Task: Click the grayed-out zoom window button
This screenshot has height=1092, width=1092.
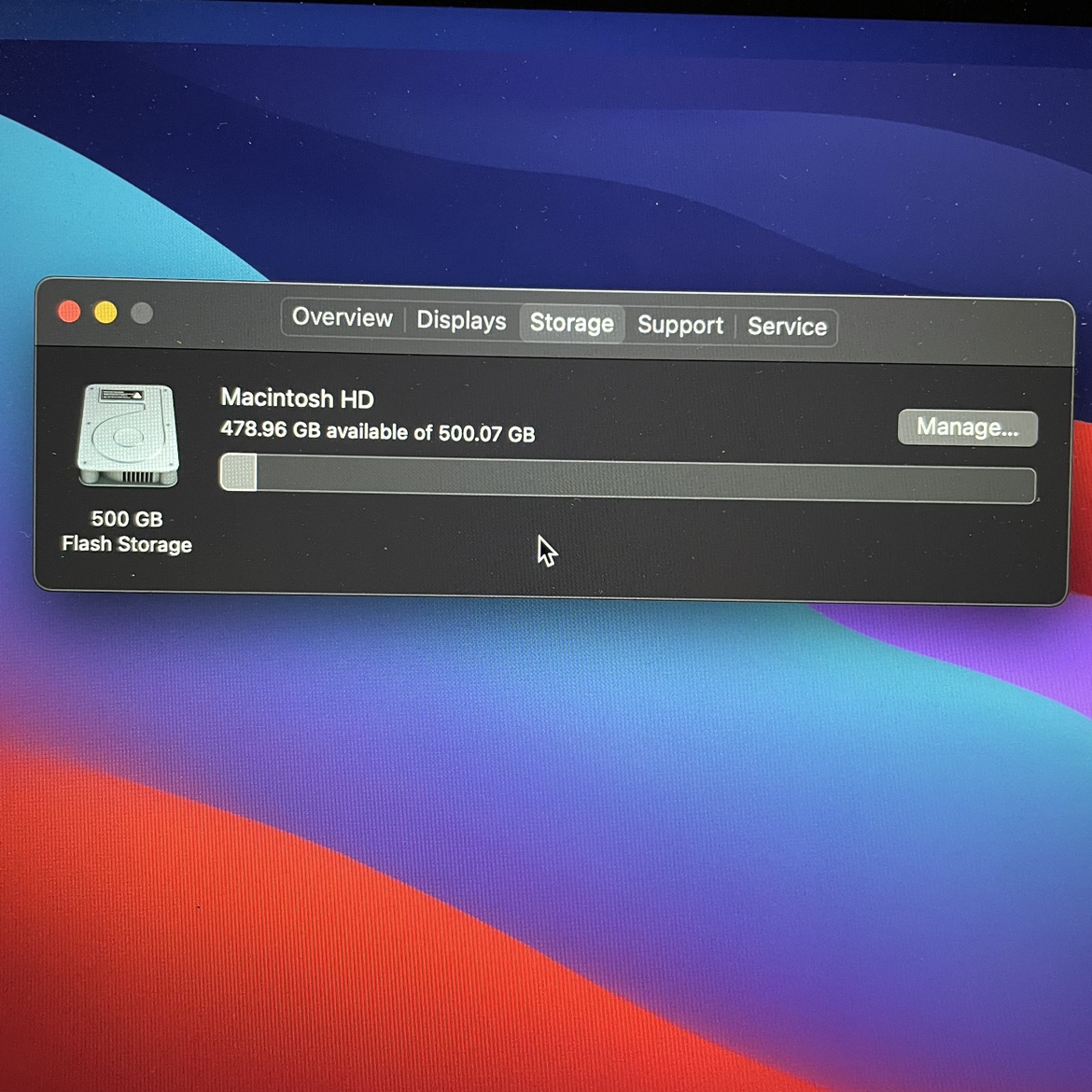Action: 142,314
